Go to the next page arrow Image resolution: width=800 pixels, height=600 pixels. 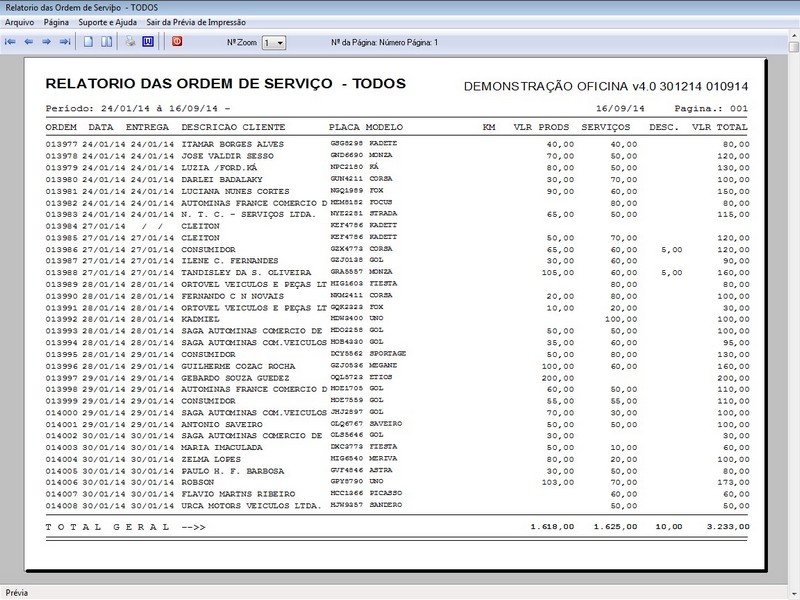(x=46, y=42)
